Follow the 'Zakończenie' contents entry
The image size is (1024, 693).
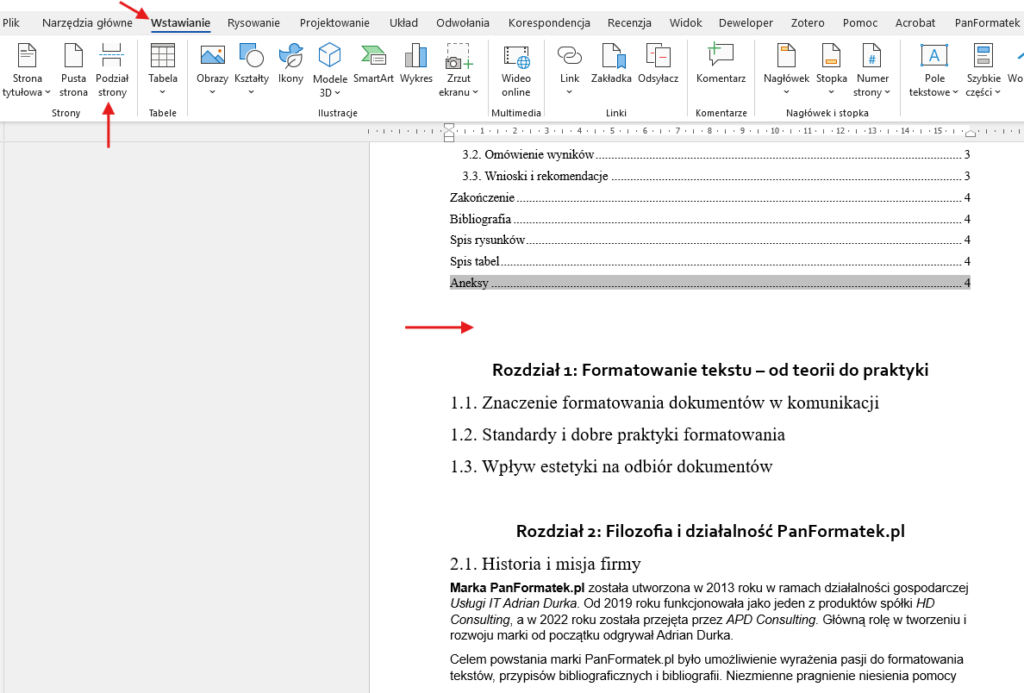tap(710, 197)
